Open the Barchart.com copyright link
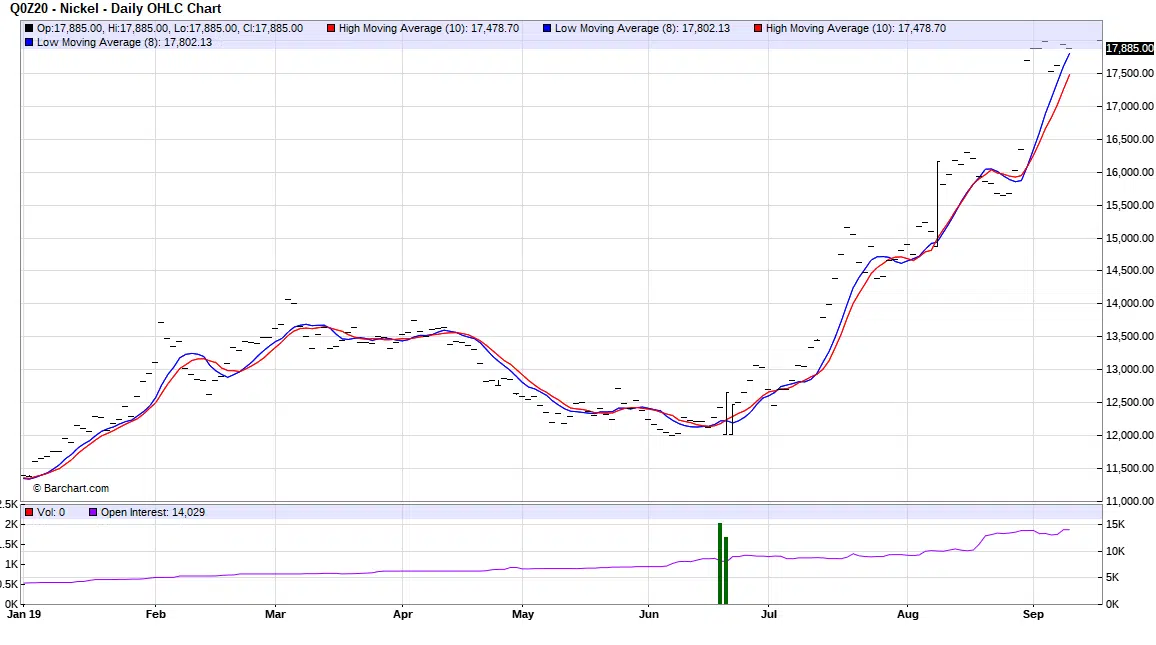Viewport: 1156px width, 645px height. (x=71, y=488)
